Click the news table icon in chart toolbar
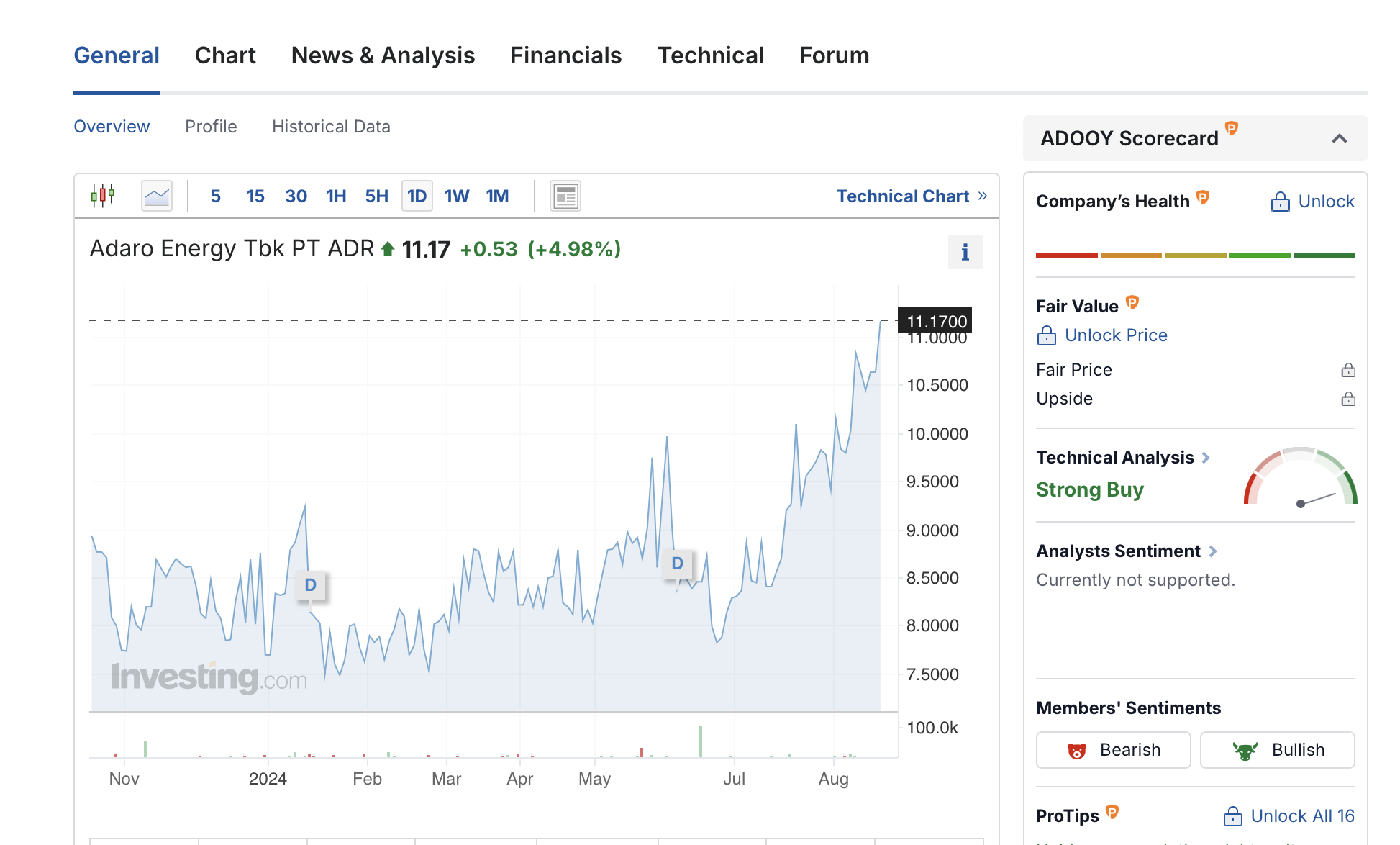 pos(565,196)
